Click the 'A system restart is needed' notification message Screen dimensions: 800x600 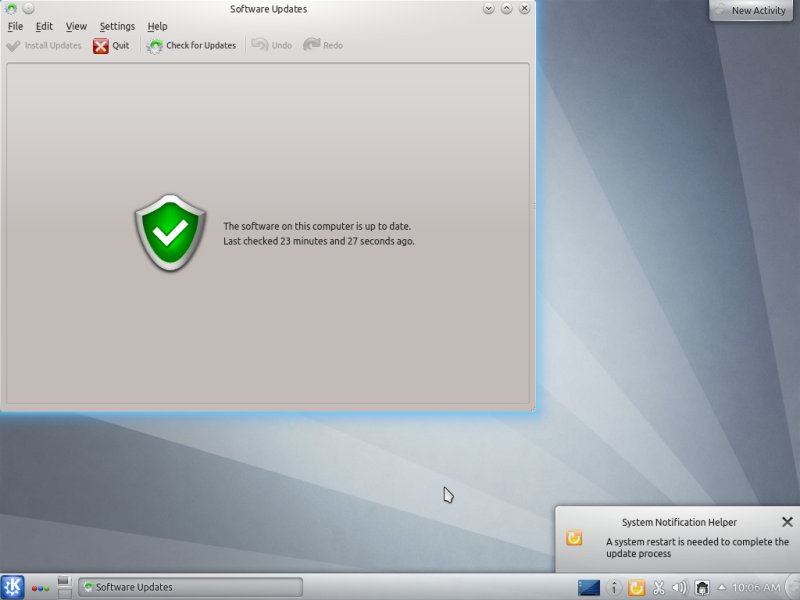pos(697,547)
